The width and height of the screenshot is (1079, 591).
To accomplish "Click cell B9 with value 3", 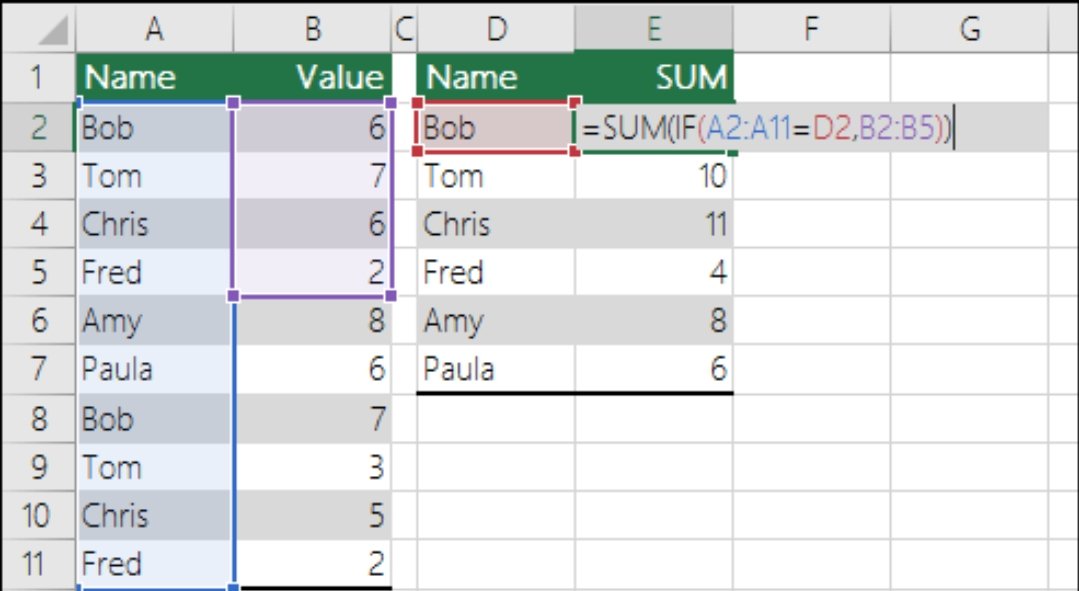I will click(x=312, y=467).
